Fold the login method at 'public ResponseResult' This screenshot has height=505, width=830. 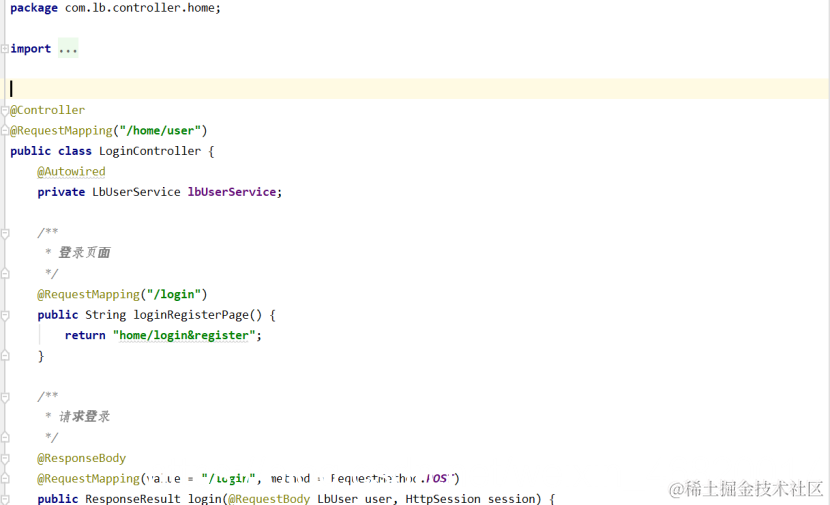[5, 499]
